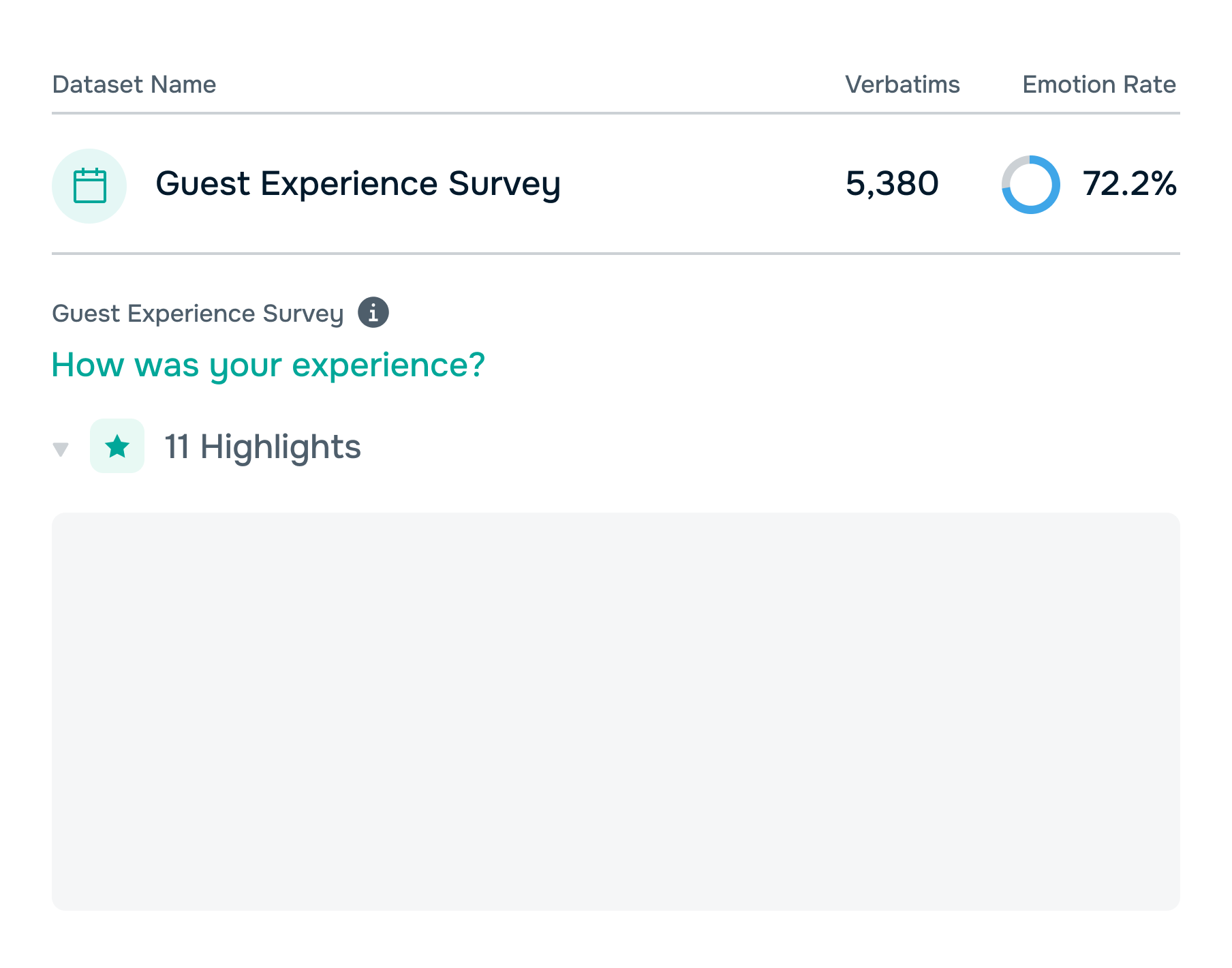
Task: Open the bold Guest Experience Survey dataset title
Action: point(358,184)
